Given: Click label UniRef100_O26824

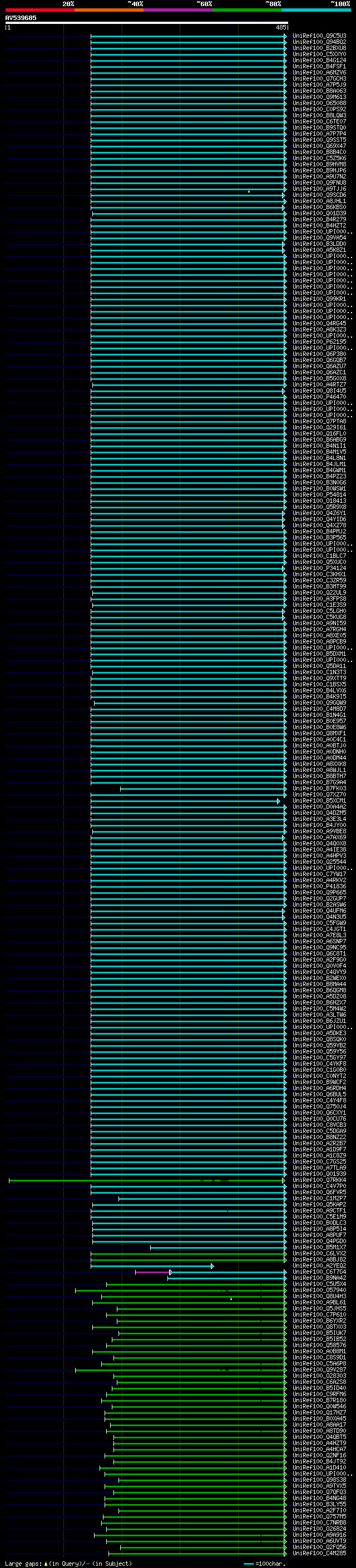Looking at the screenshot, I should pos(319,1529).
